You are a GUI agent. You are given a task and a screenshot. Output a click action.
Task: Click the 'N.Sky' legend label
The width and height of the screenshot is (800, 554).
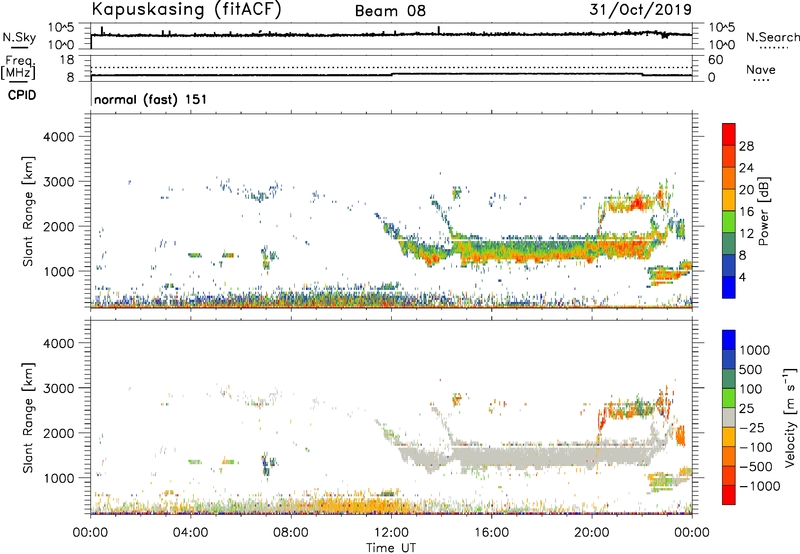[19, 37]
